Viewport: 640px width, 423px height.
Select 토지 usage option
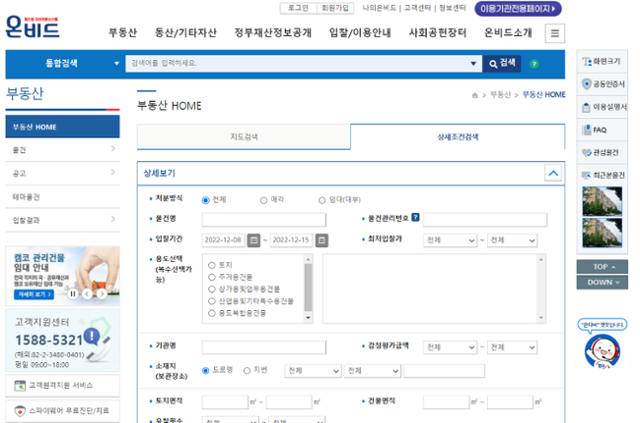(x=211, y=265)
